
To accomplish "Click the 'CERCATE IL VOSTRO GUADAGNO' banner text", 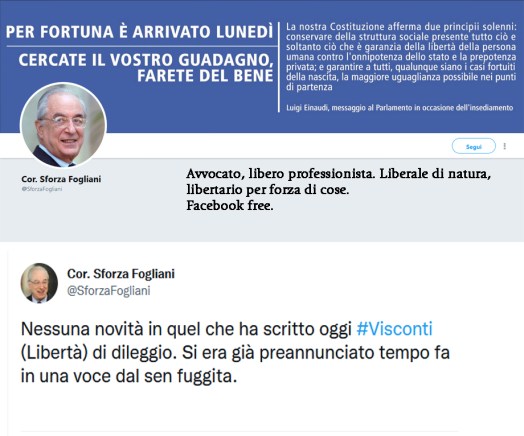I will click(146, 60).
